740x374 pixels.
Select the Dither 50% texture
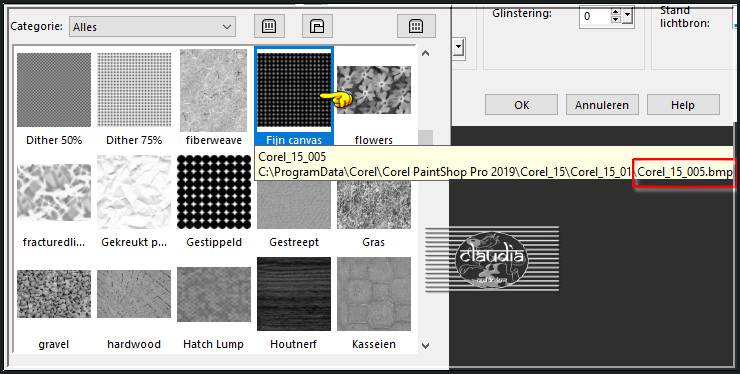54,90
